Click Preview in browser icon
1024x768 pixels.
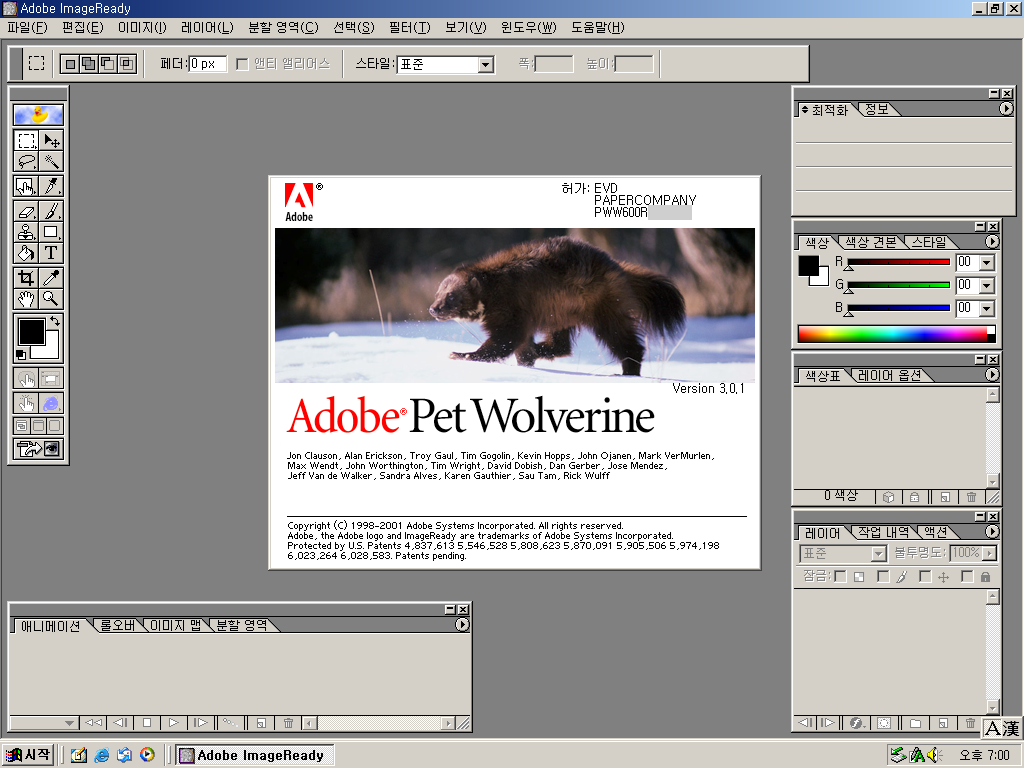[x=52, y=403]
